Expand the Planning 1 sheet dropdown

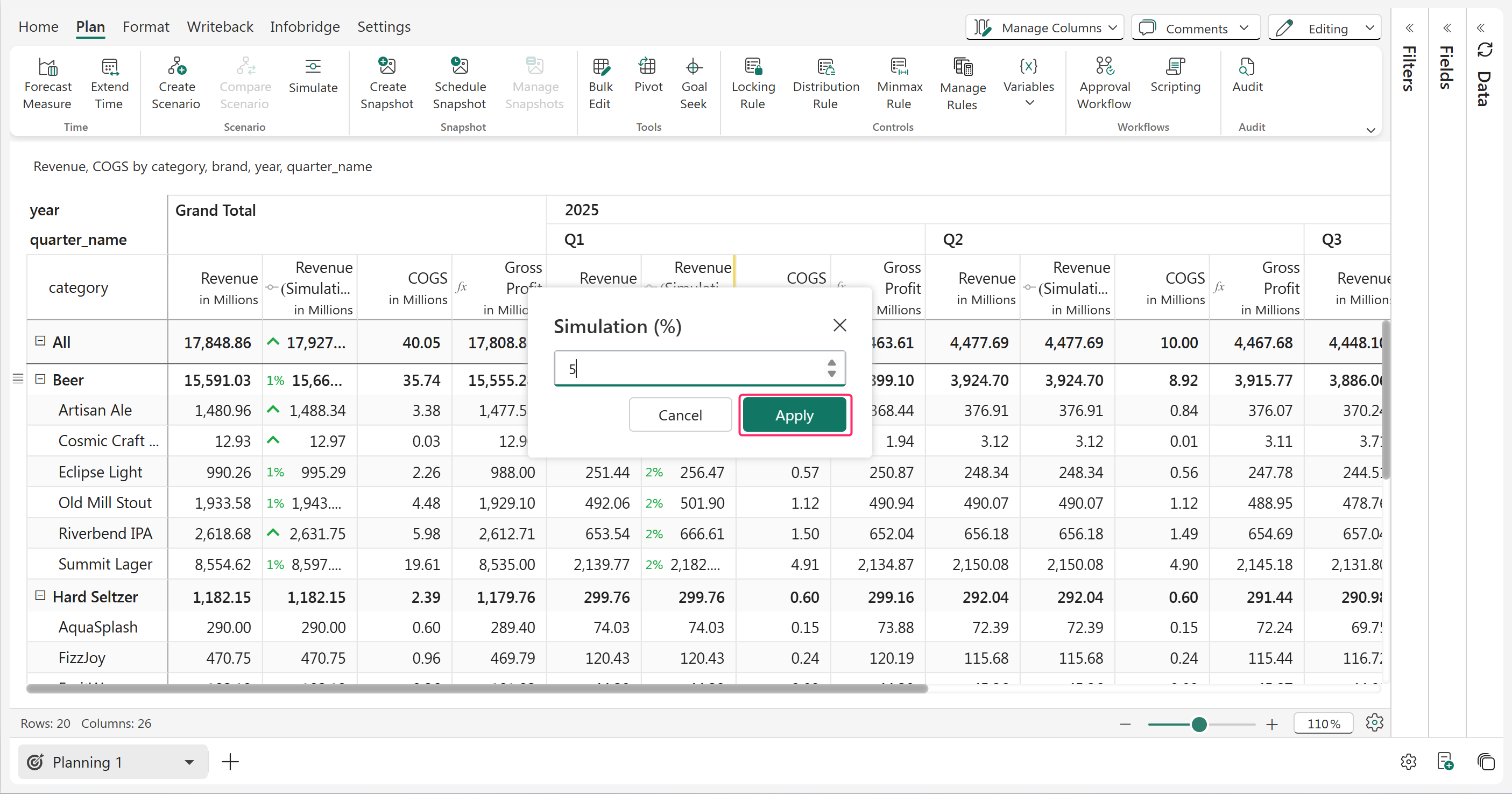point(189,762)
